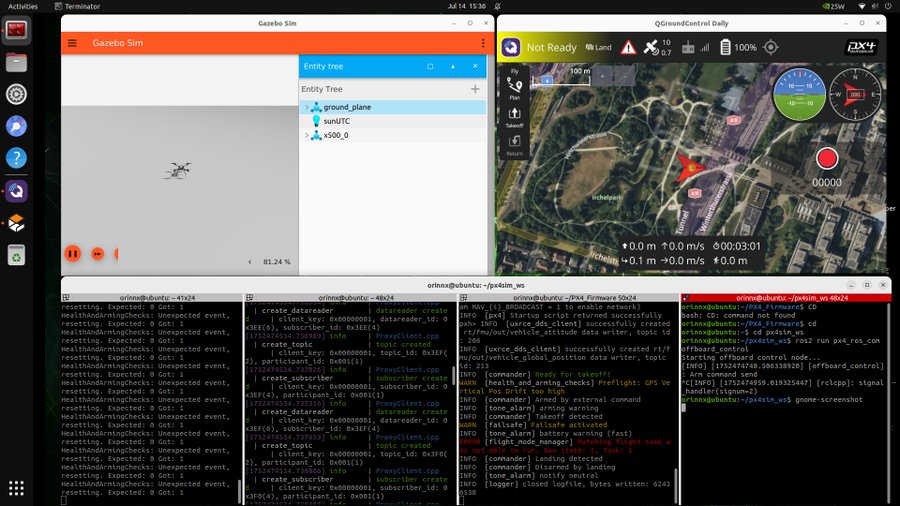Image resolution: width=900 pixels, height=506 pixels.
Task: Open Files from the dock
Action: click(x=16, y=62)
